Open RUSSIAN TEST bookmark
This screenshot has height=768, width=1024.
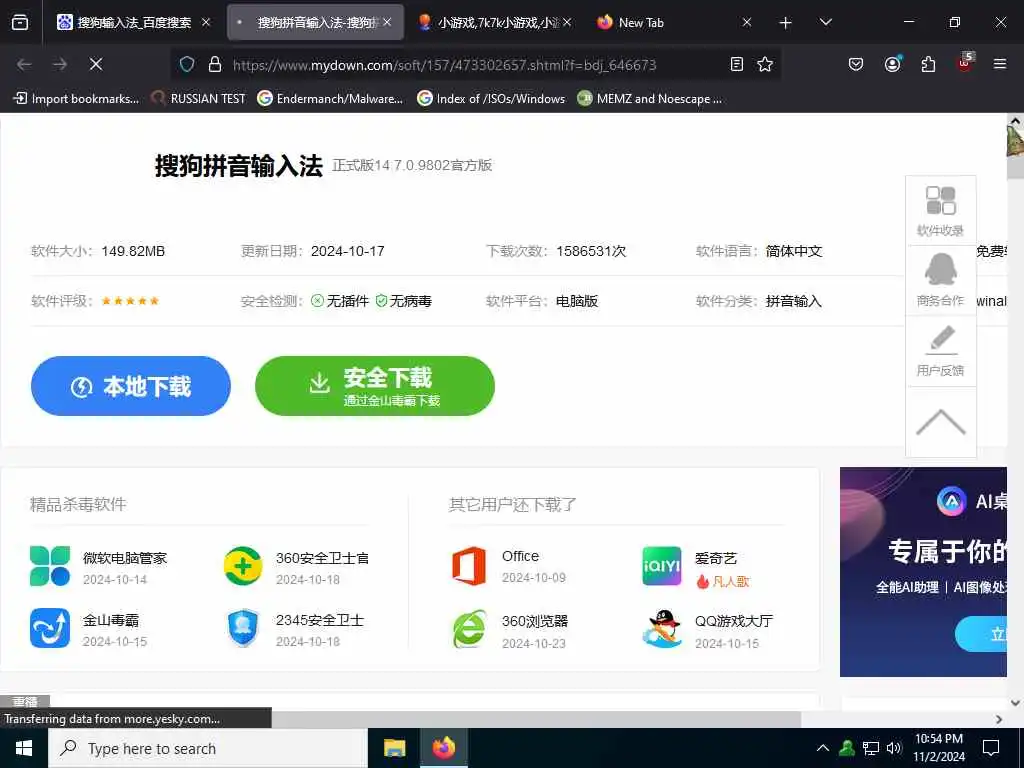coord(198,99)
